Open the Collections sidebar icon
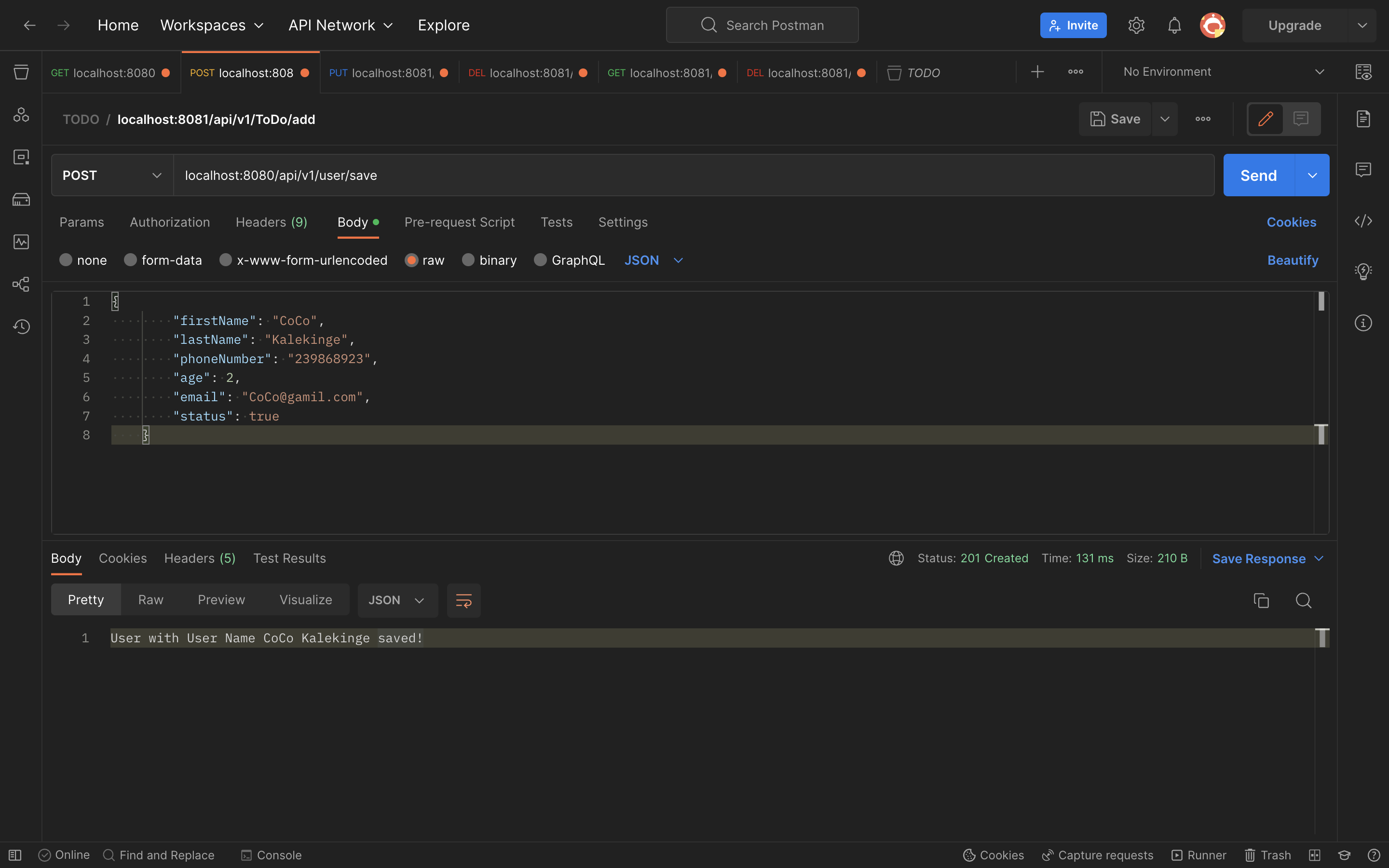The width and height of the screenshot is (1389, 868). coord(21,72)
